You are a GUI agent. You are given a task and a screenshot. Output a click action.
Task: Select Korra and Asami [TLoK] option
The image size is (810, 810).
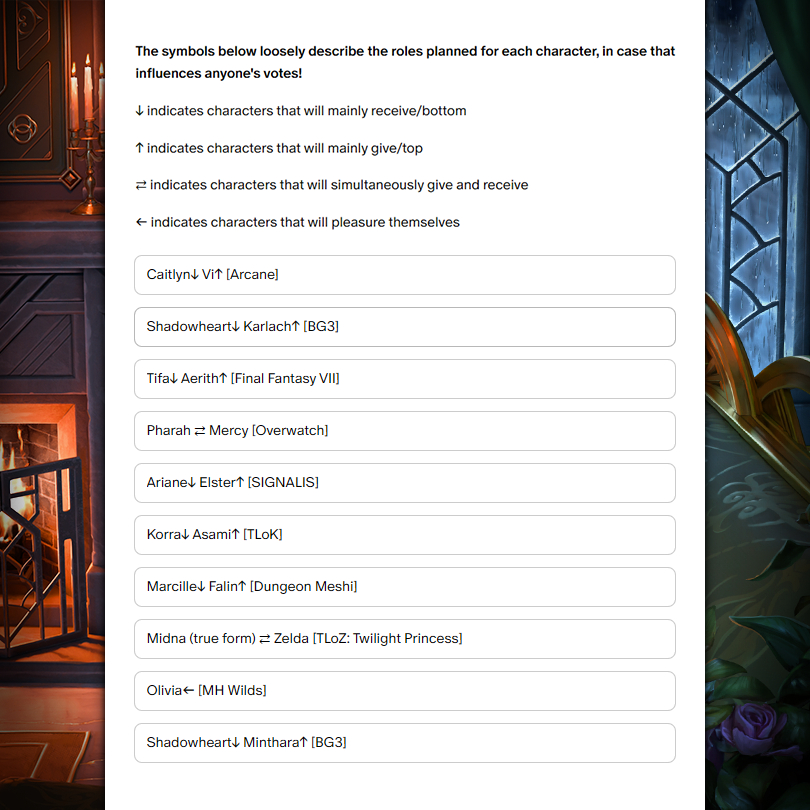pyautogui.click(x=404, y=535)
